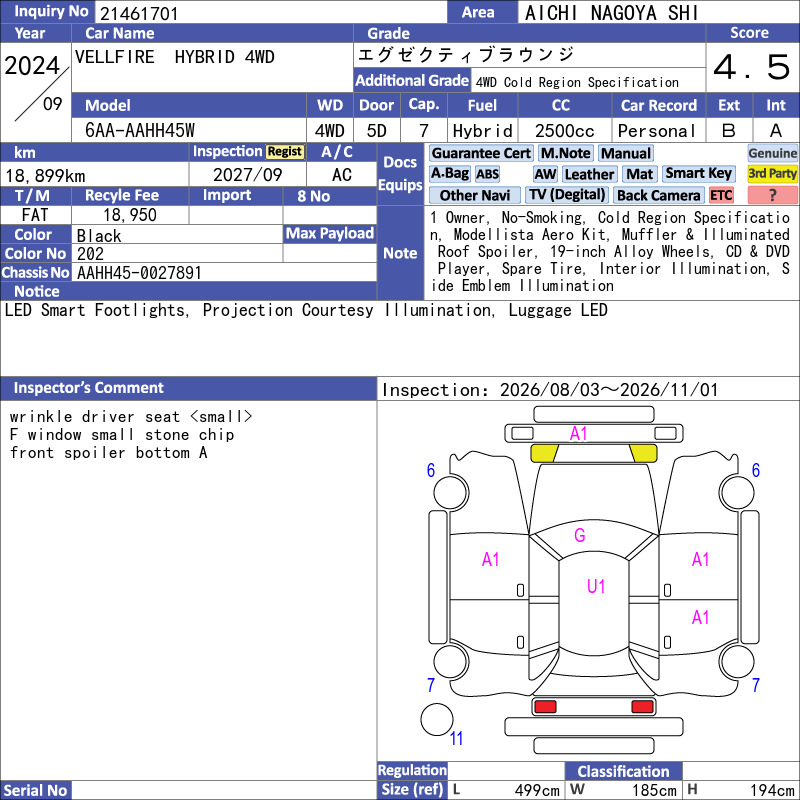Click the Max Payload label

330,234
